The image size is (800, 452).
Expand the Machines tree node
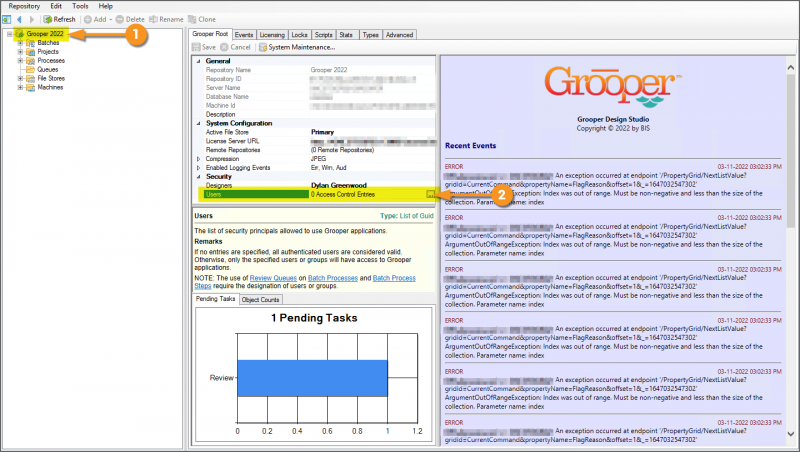coord(20,87)
